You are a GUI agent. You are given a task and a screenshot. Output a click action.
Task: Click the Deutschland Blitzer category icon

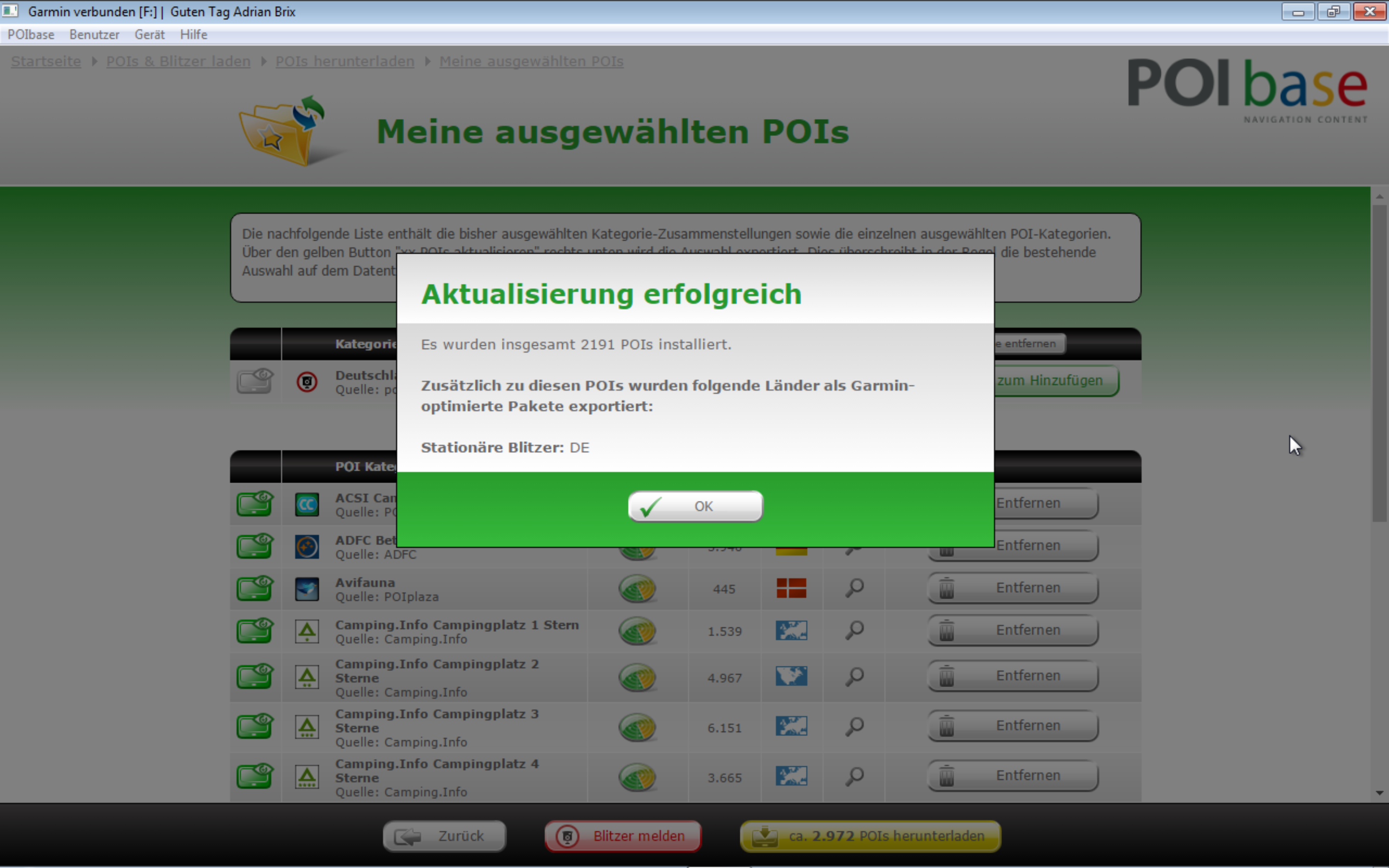[x=307, y=382]
